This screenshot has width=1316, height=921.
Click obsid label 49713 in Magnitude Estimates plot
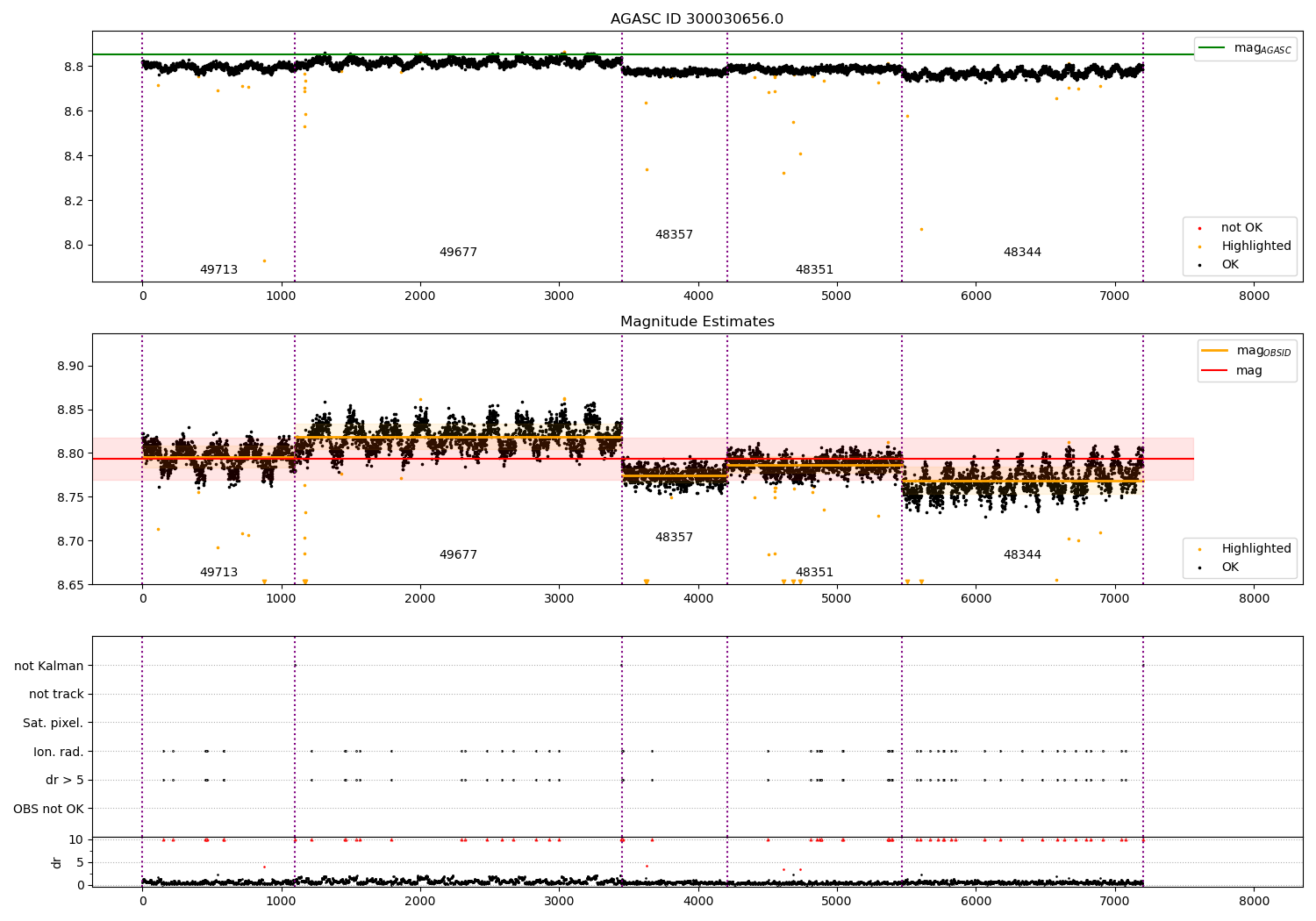pyautogui.click(x=218, y=573)
